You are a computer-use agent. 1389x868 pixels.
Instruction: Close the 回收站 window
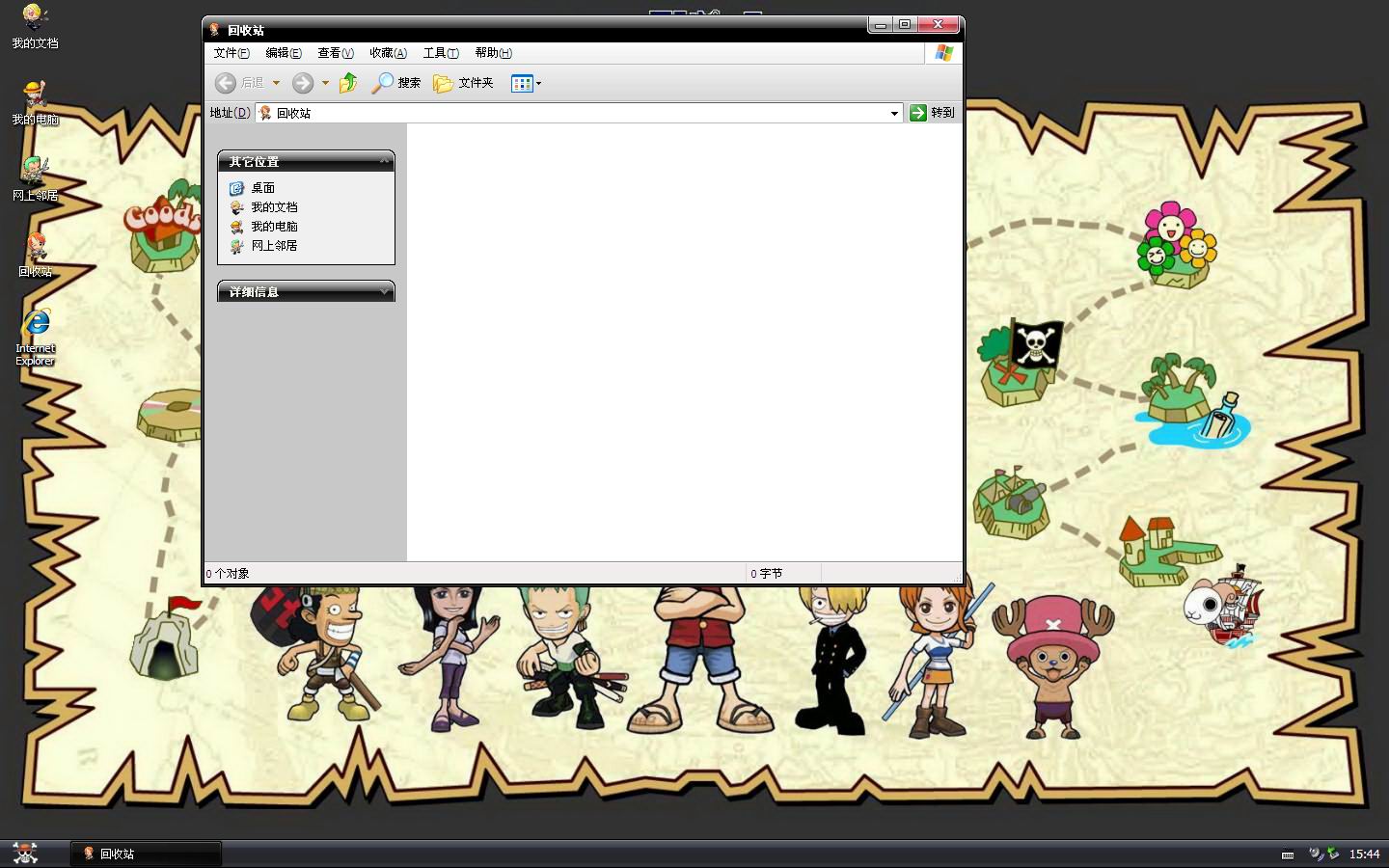click(x=938, y=24)
